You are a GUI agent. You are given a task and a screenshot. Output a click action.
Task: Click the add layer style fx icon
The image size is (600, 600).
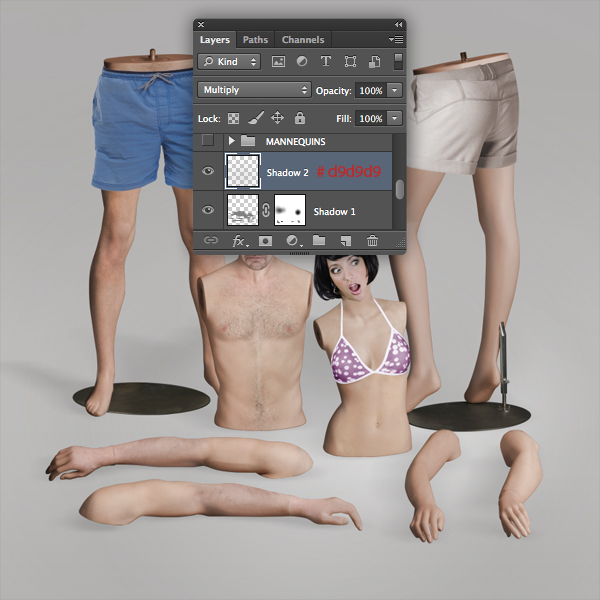point(240,241)
